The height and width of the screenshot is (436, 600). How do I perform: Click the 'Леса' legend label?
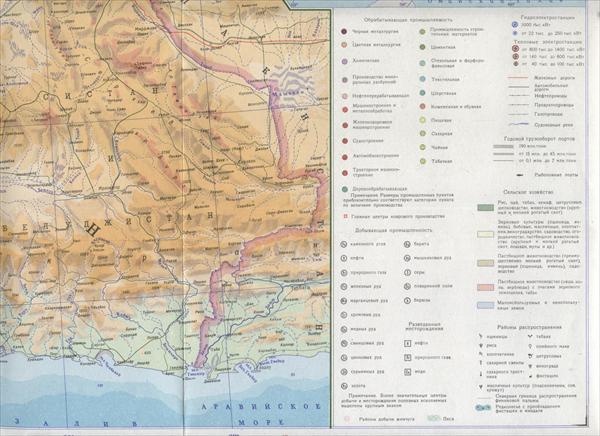448,419
